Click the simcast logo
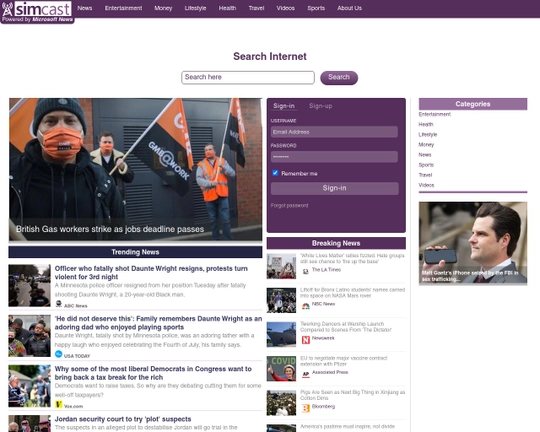Screen dimensions: 540x432 click(x=37, y=11)
